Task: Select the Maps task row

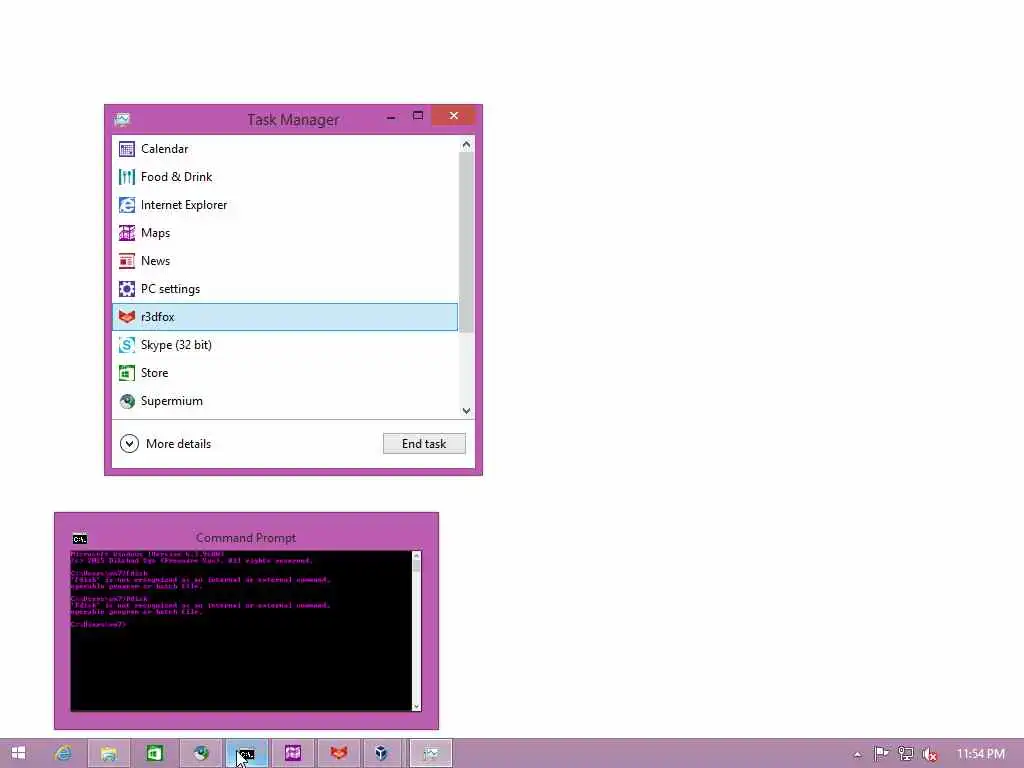Action: click(x=285, y=233)
